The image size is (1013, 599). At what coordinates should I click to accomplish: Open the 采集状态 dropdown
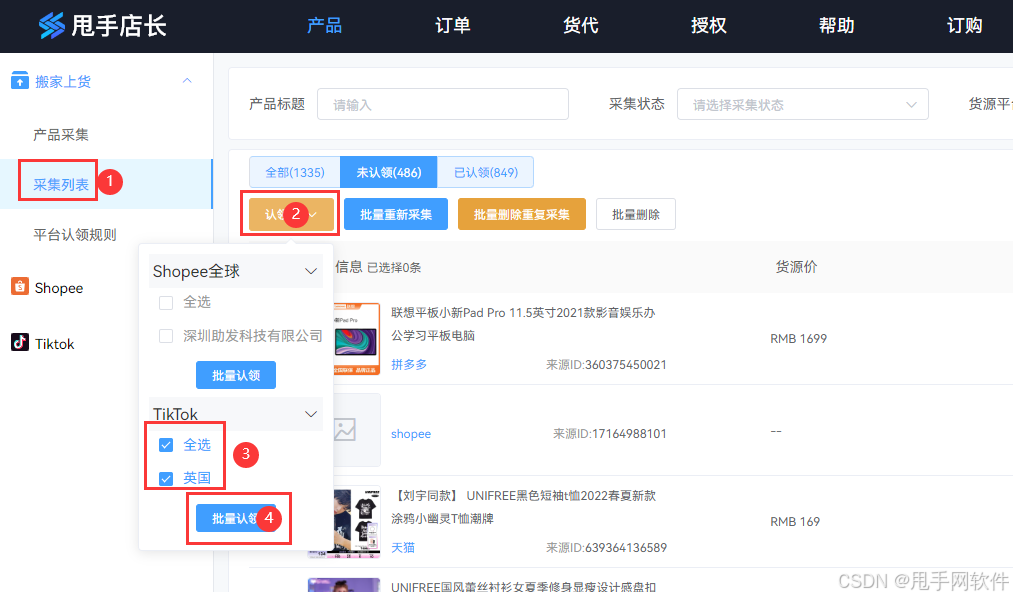tap(802, 105)
